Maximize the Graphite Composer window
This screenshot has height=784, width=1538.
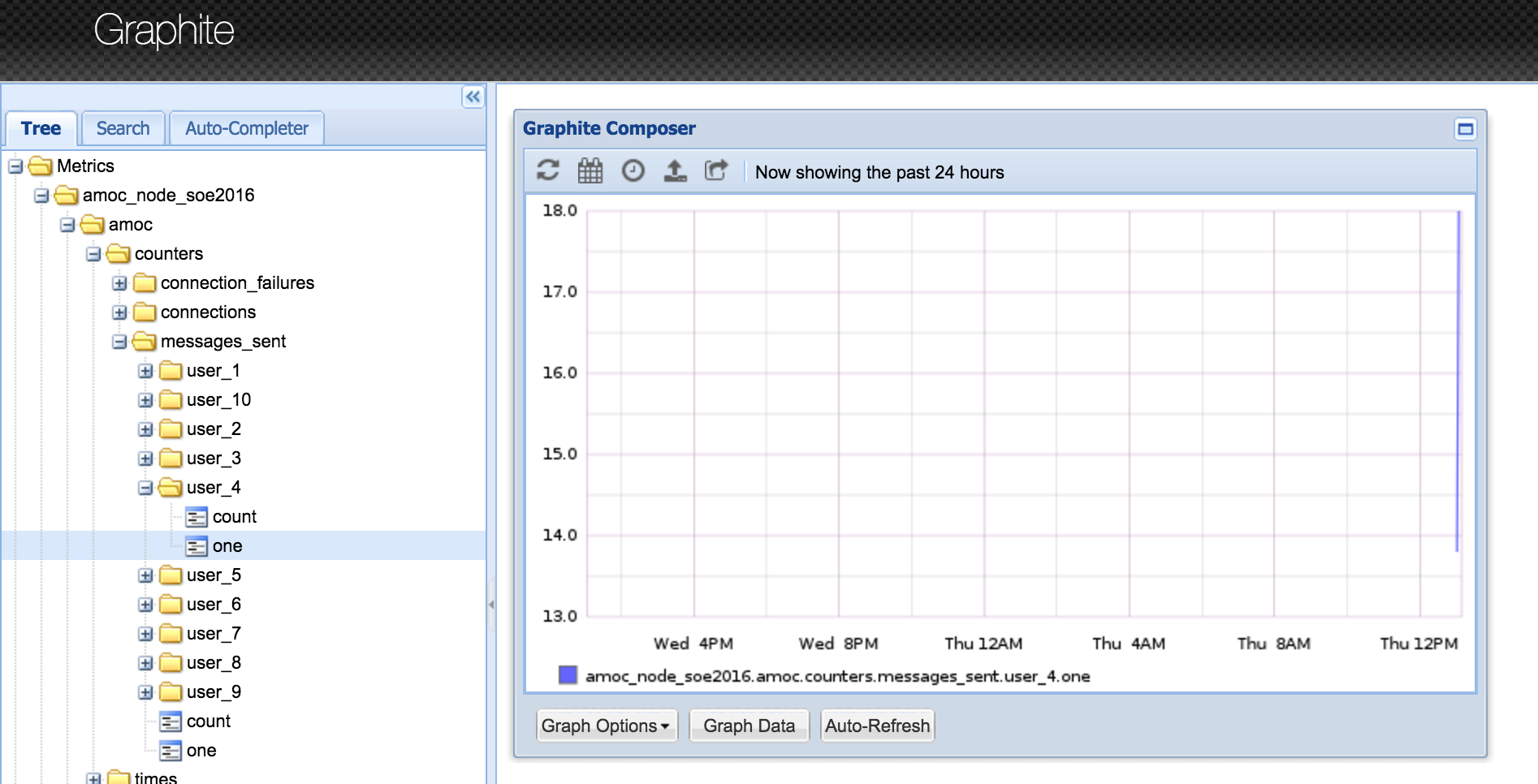pos(1466,129)
